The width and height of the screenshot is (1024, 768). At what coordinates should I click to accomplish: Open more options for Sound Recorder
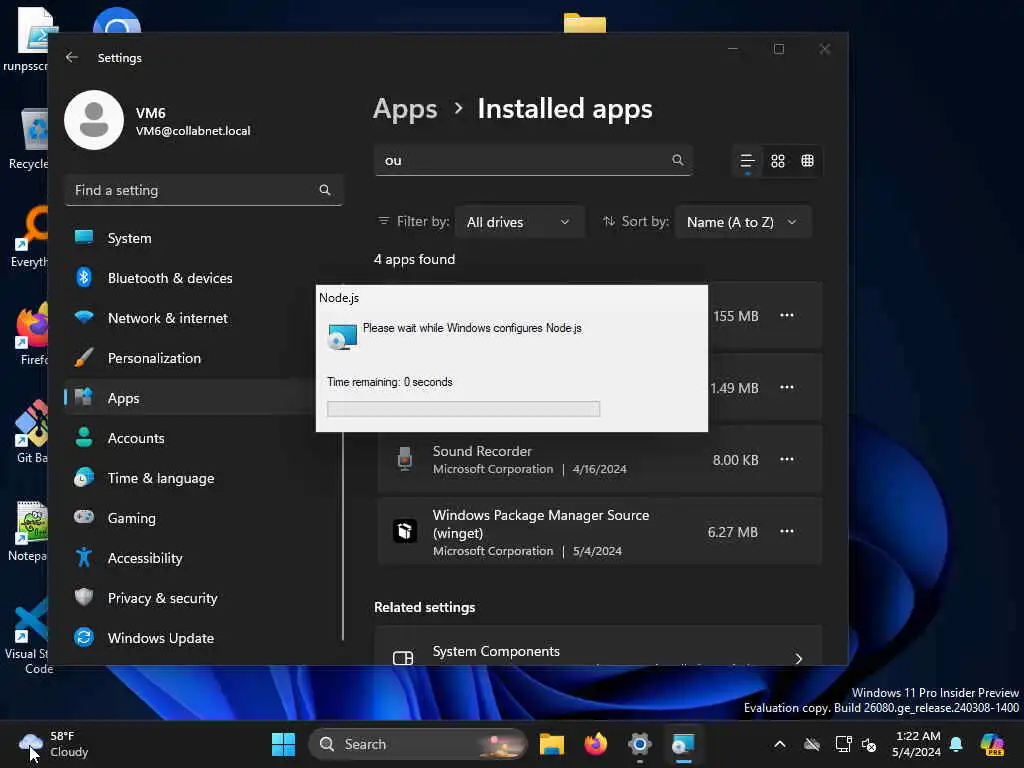(x=787, y=459)
